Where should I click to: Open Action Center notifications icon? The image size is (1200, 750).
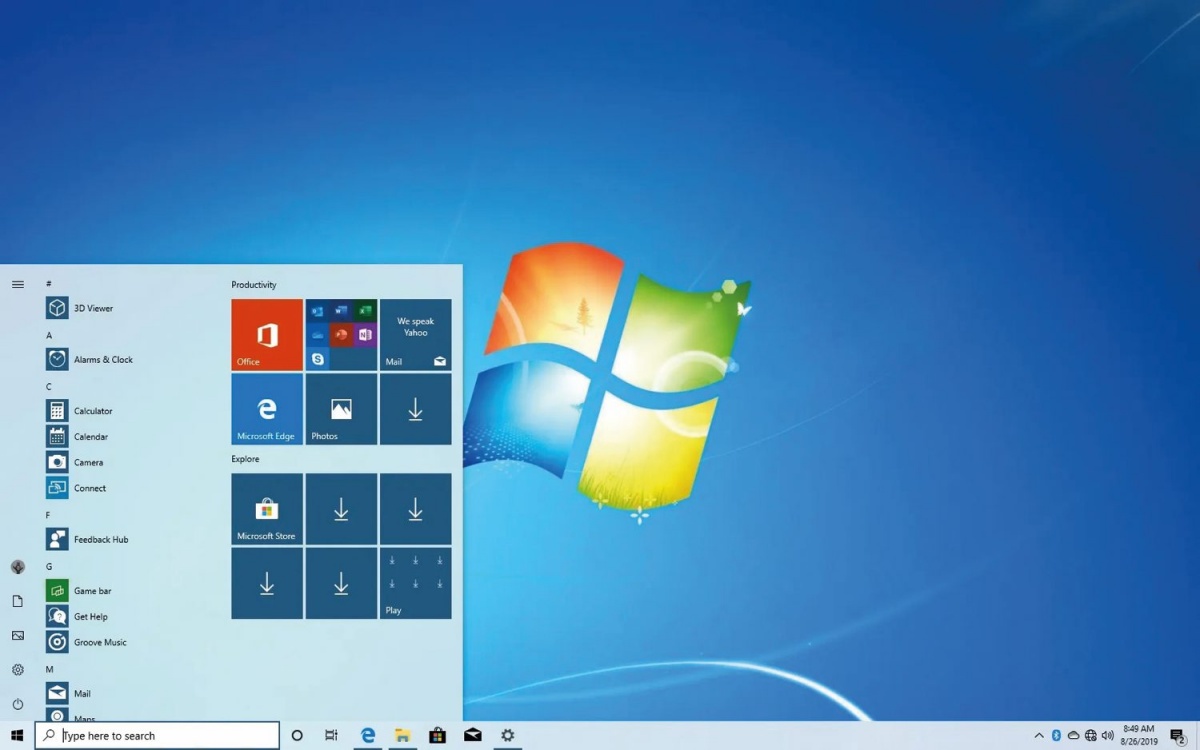pos(1178,736)
